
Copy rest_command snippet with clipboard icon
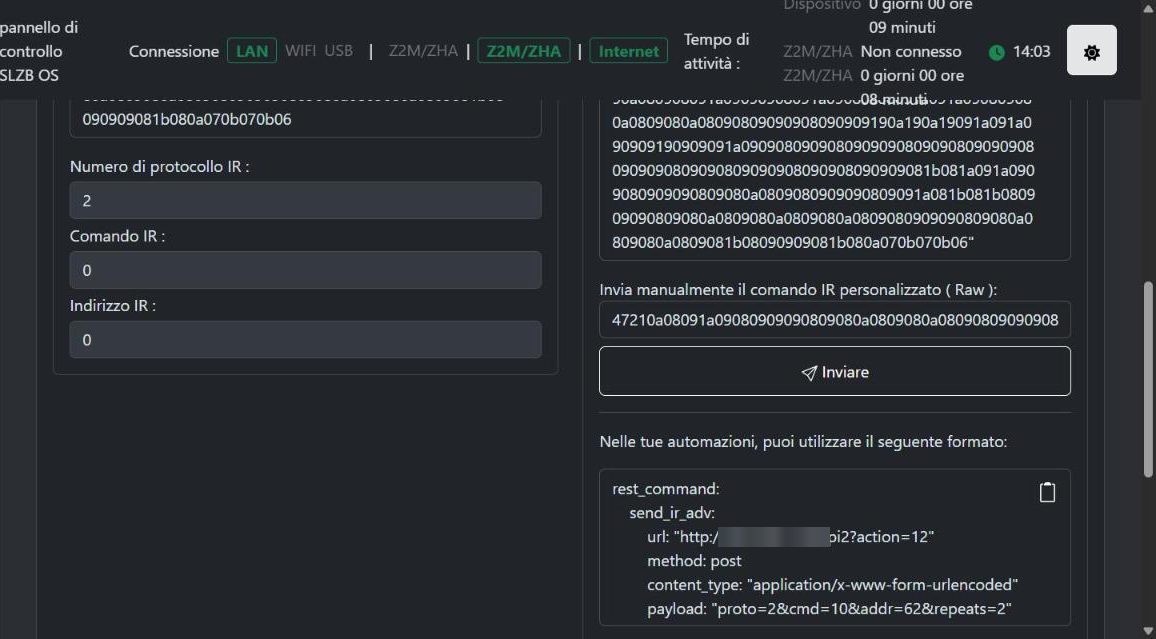pos(1047,492)
